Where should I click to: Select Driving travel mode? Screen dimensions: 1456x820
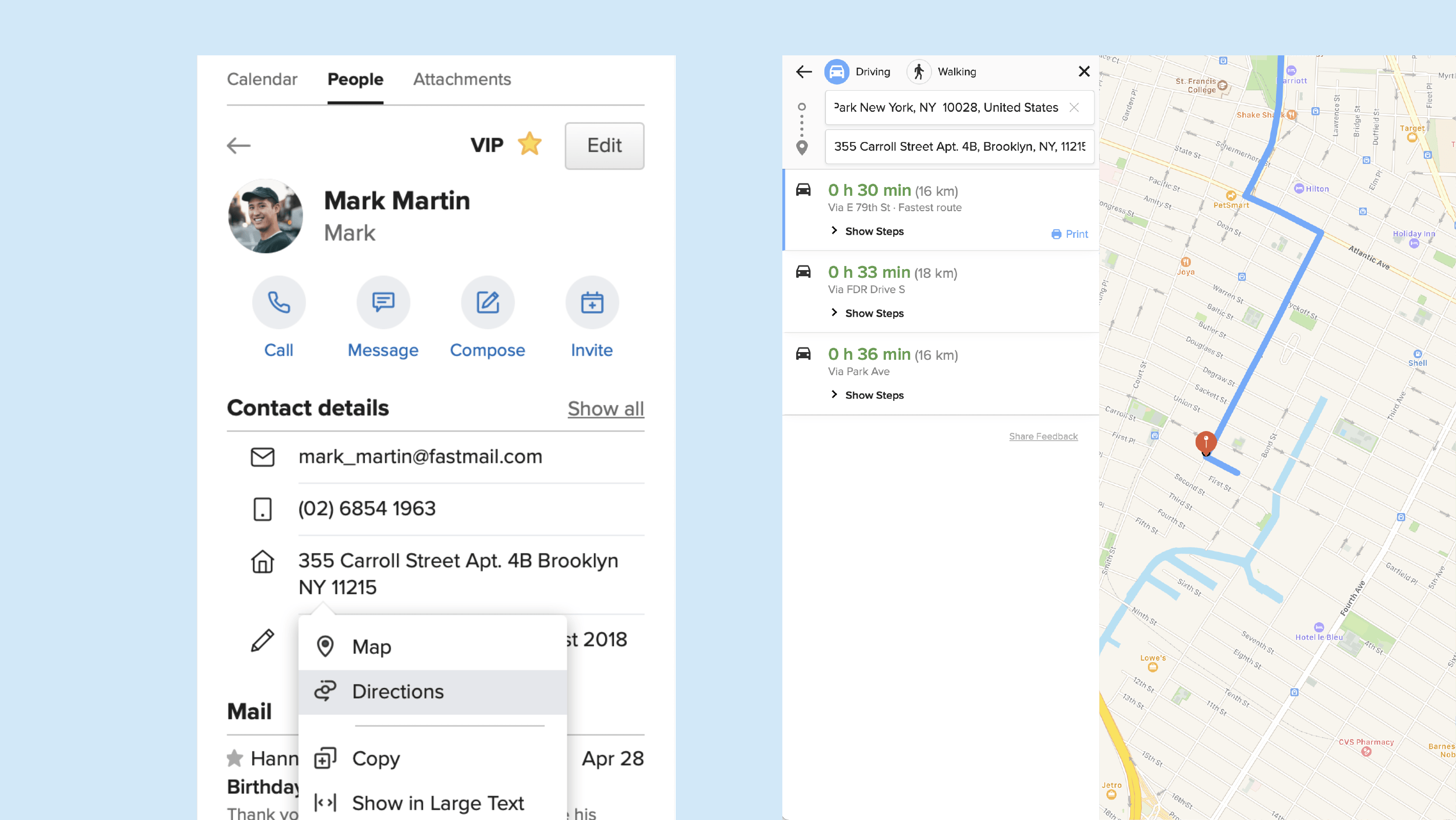837,72
